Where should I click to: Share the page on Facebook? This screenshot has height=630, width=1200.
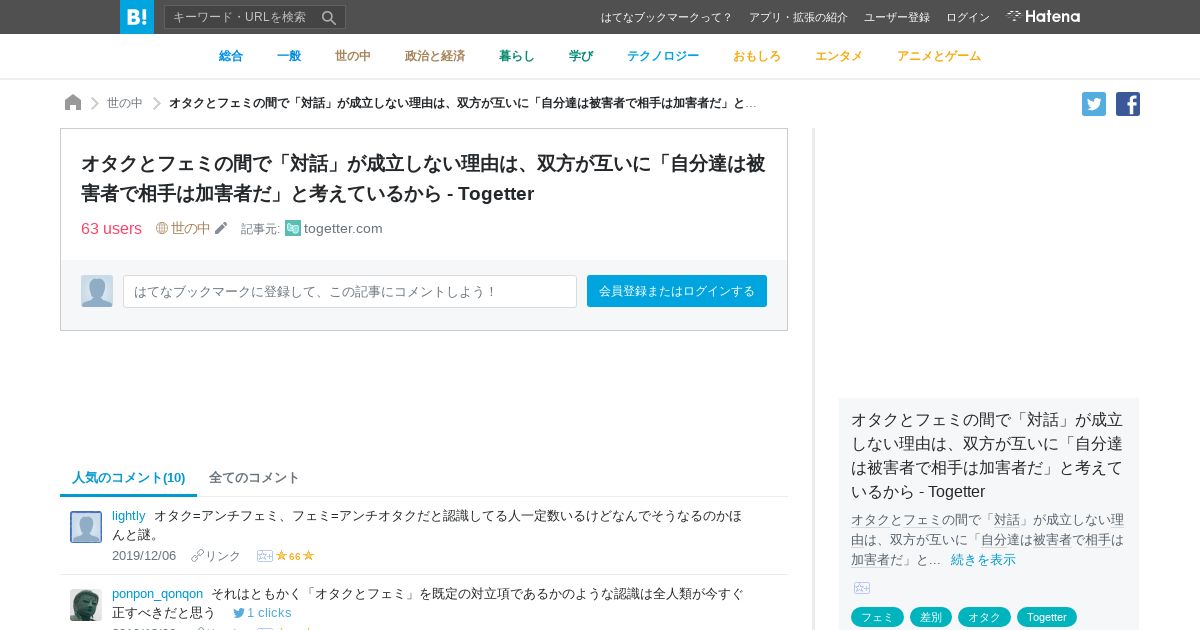click(1128, 104)
